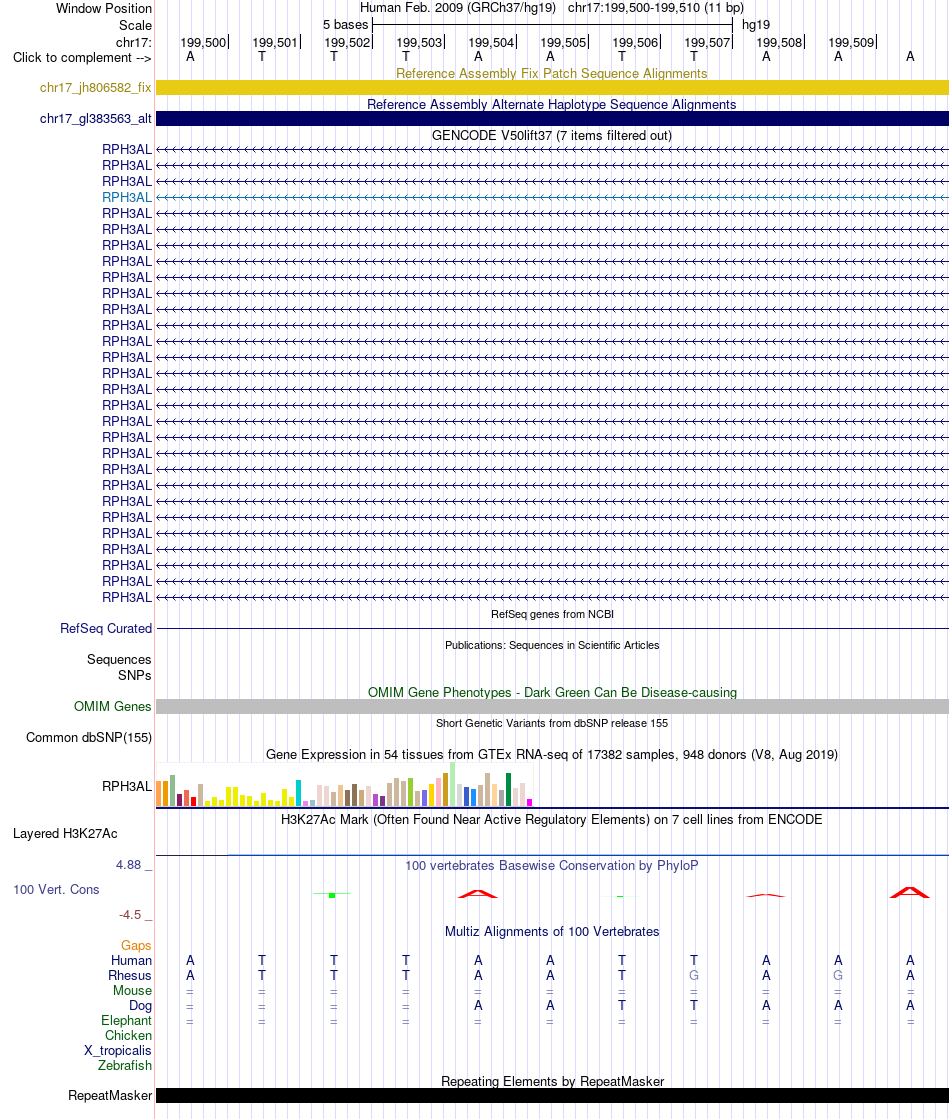The width and height of the screenshot is (950, 1119).
Task: Select the Chicken species label
Action: click(128, 1036)
